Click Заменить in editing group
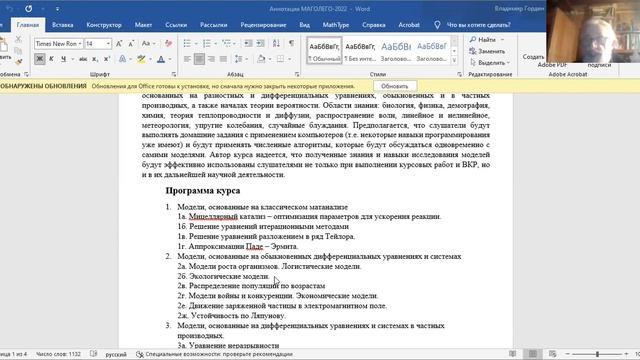The width and height of the screenshot is (640, 360). click(x=487, y=51)
